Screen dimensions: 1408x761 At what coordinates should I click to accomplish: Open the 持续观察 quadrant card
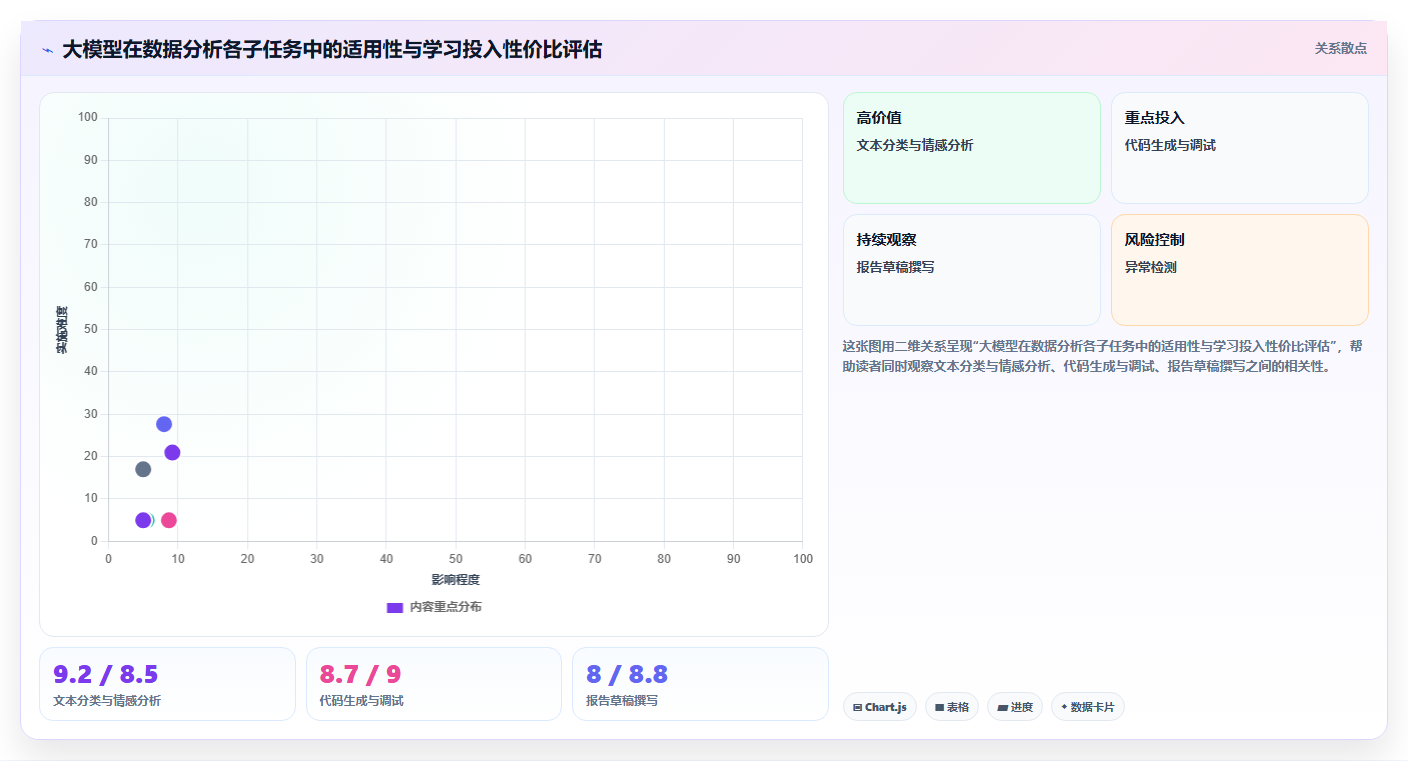coord(972,270)
